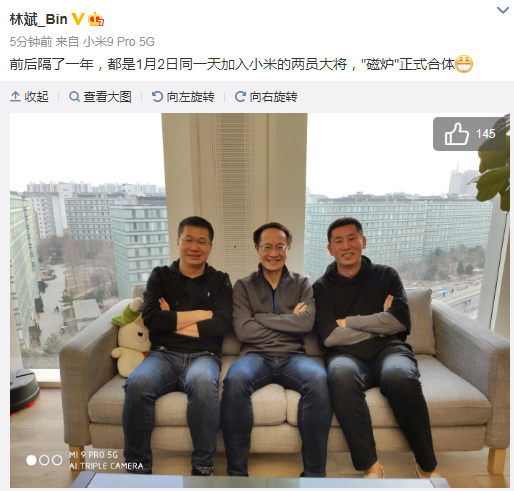Click the 林斌_Bin username link

[39, 19]
